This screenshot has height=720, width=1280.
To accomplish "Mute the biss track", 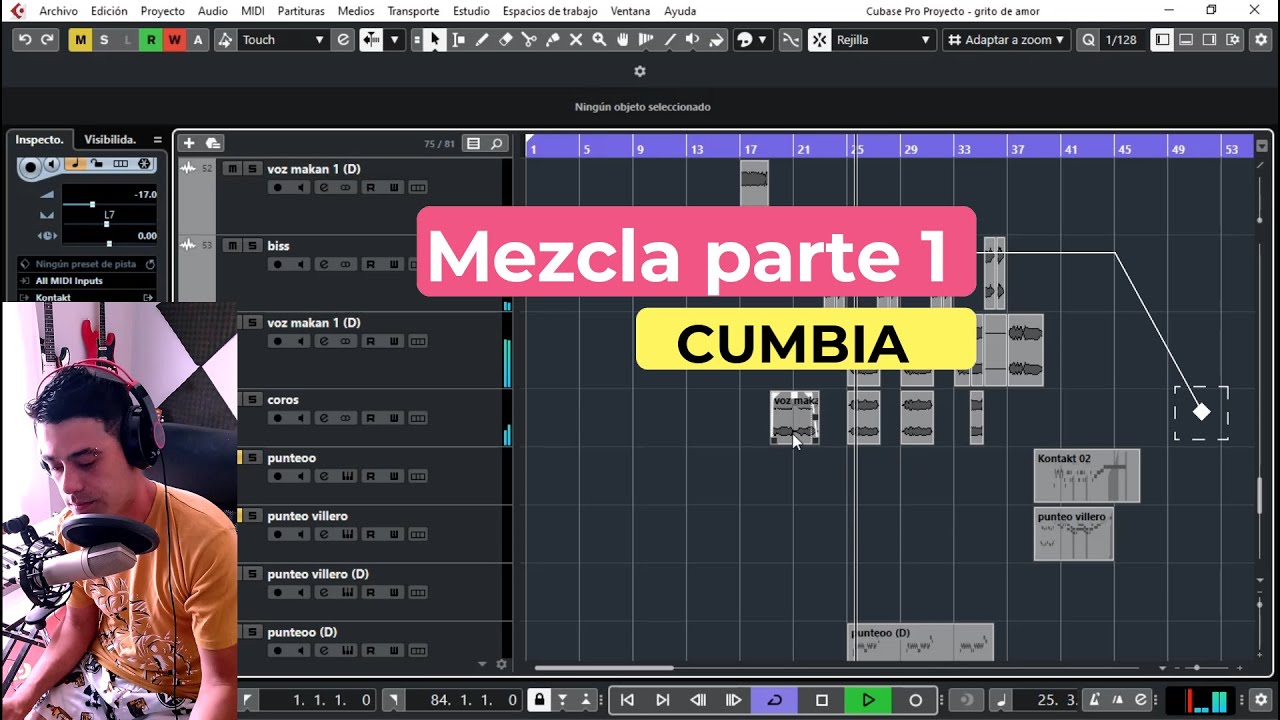I will [232, 246].
